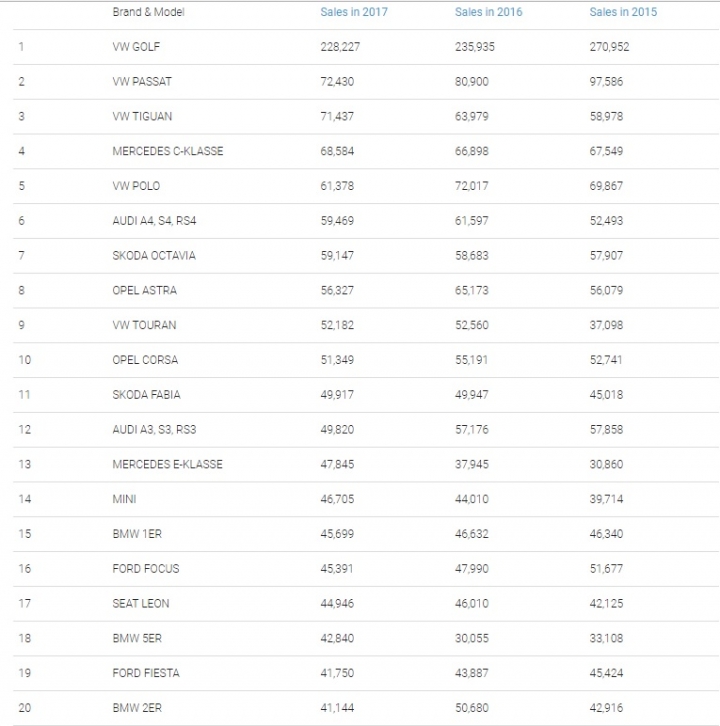Select the VW GOLF row name
The image size is (720, 726).
pyautogui.click(x=136, y=47)
